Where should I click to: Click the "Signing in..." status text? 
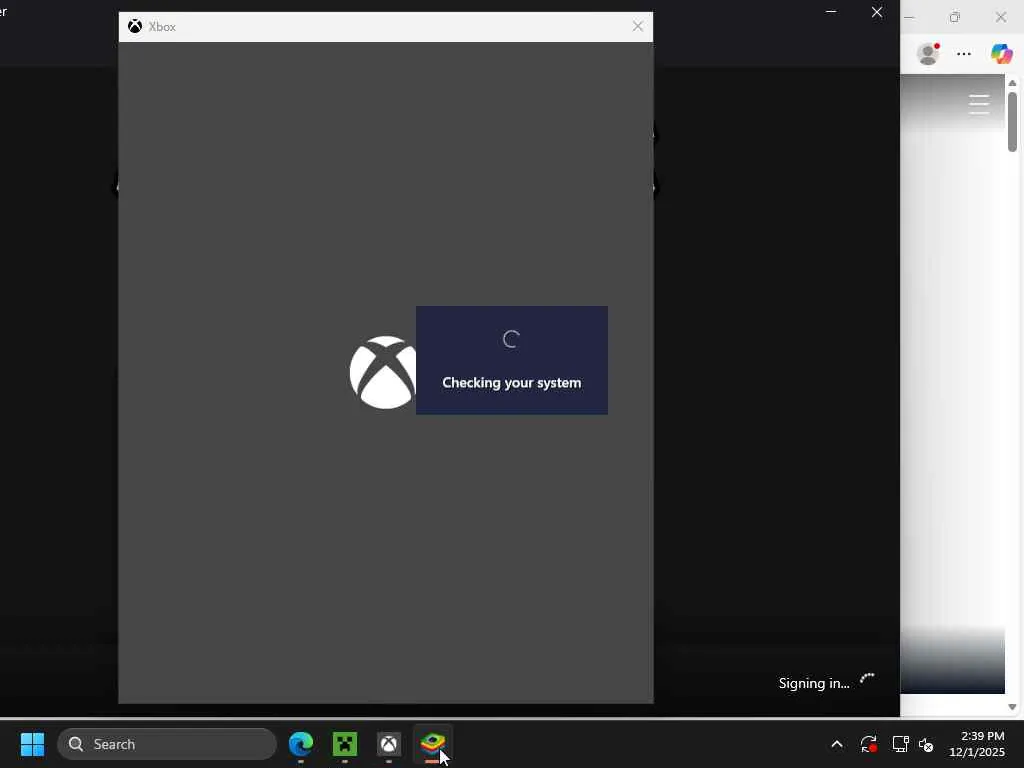click(x=814, y=683)
